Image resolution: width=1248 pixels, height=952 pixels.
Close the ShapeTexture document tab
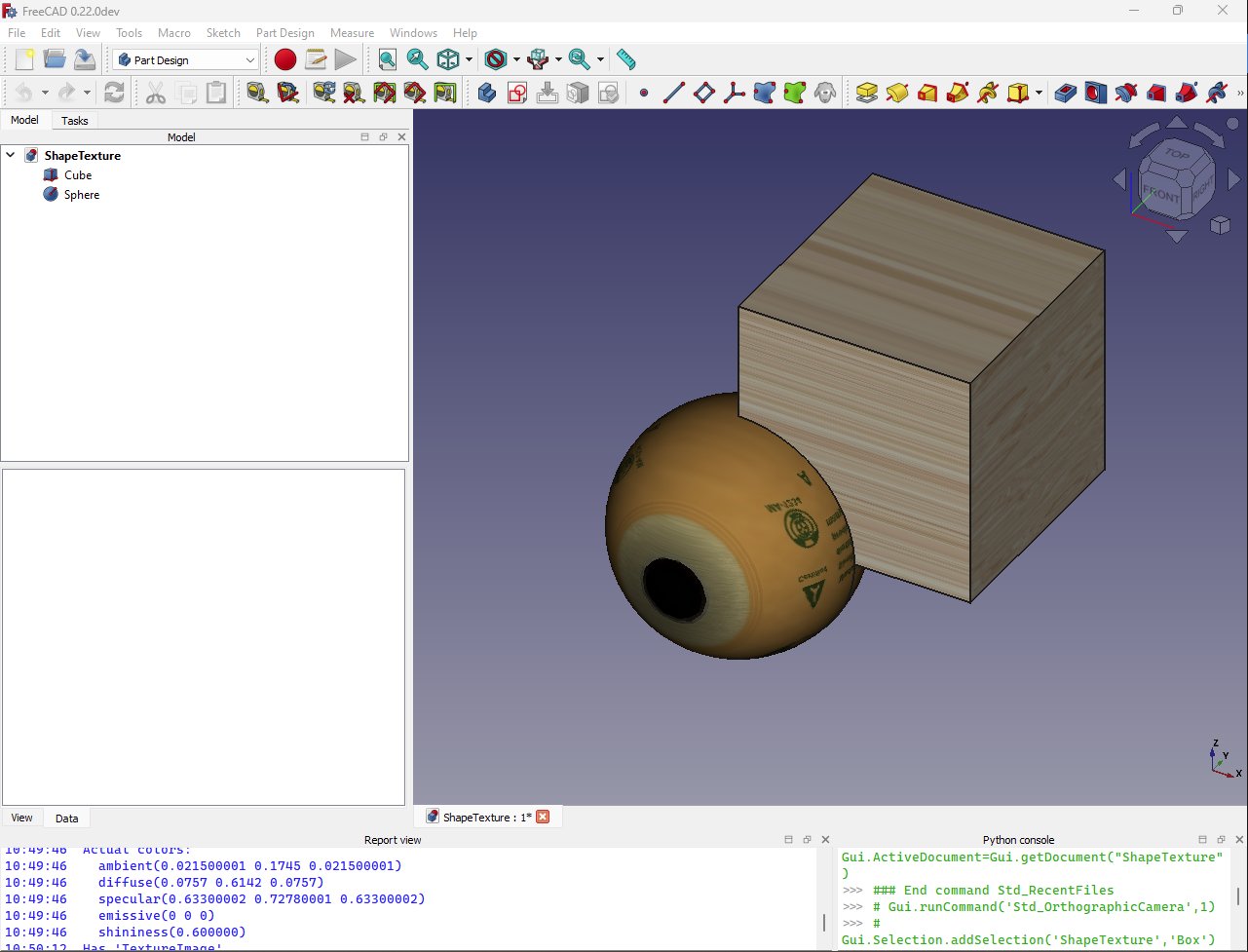pos(543,817)
